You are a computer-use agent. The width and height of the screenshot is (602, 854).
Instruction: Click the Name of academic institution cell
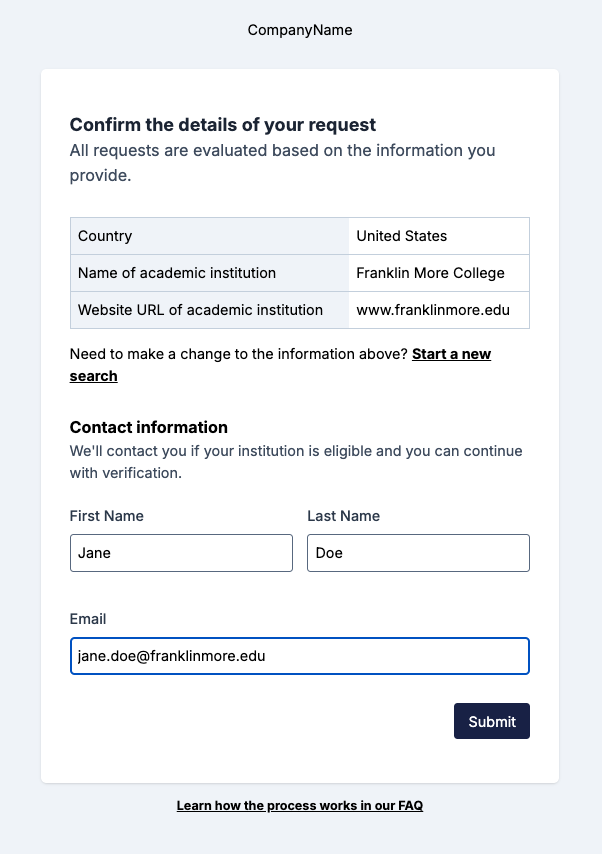[177, 273]
